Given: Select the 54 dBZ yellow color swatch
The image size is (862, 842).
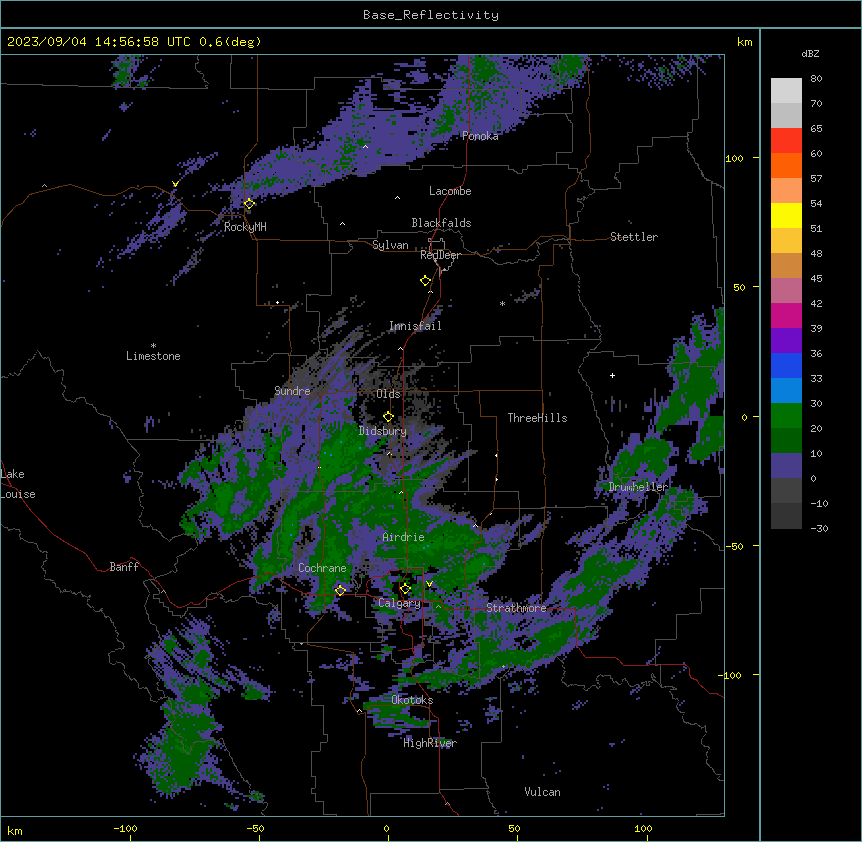Looking at the screenshot, I should coord(786,215).
